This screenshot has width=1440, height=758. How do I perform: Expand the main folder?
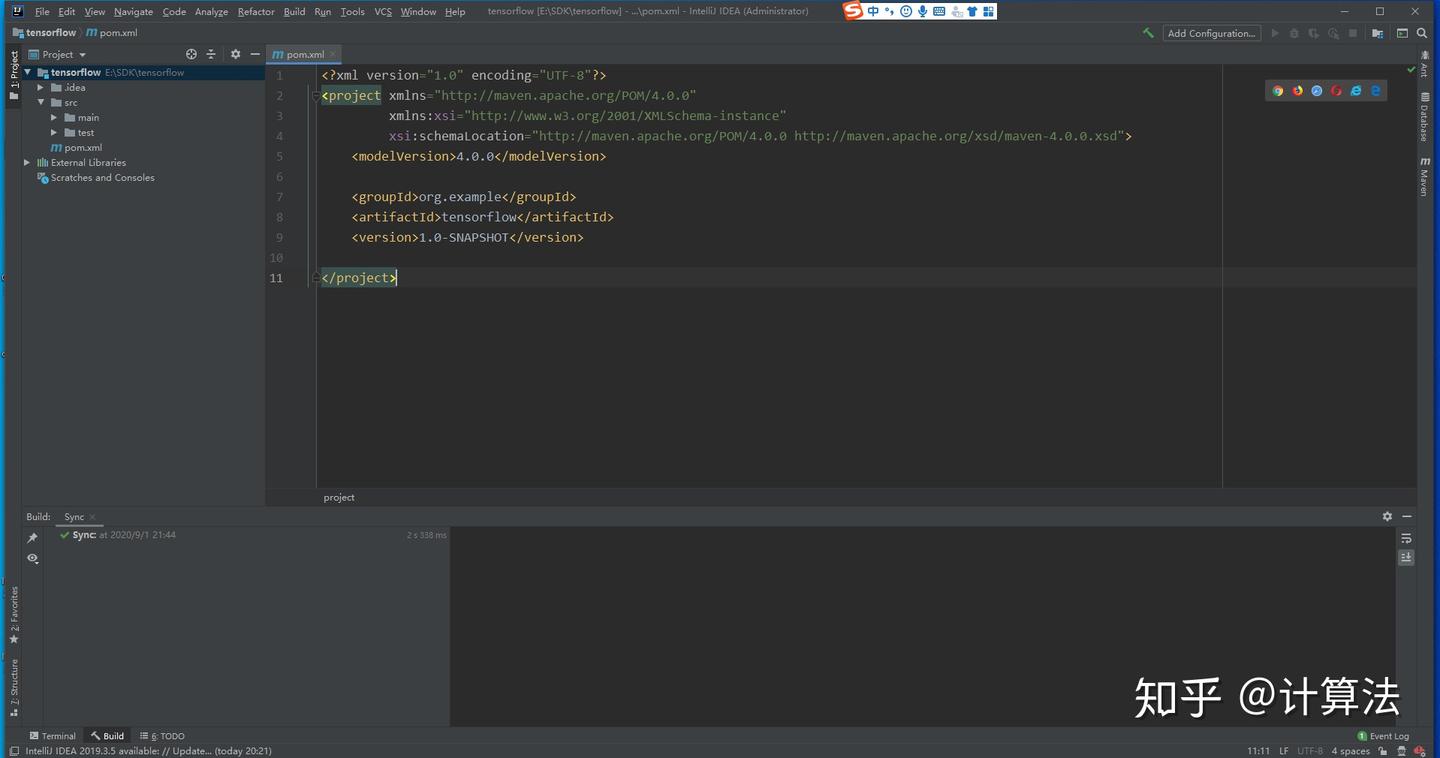tap(54, 117)
